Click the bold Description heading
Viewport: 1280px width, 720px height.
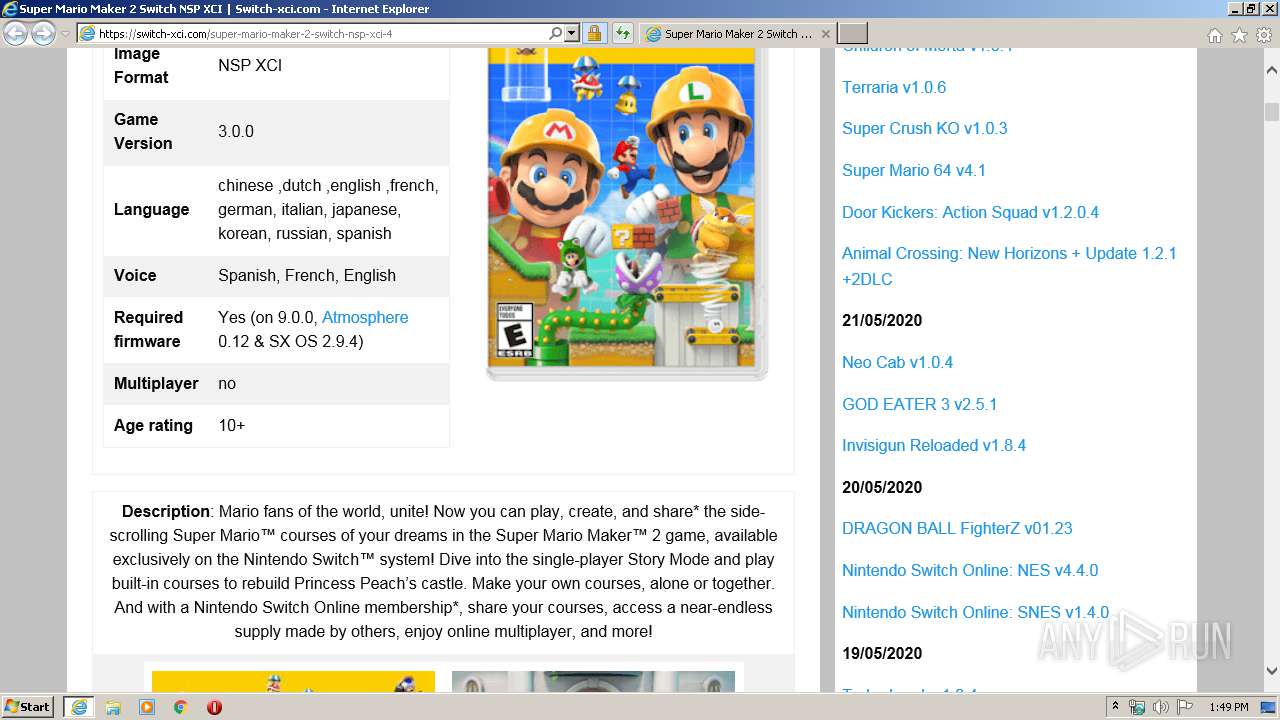tap(166, 511)
